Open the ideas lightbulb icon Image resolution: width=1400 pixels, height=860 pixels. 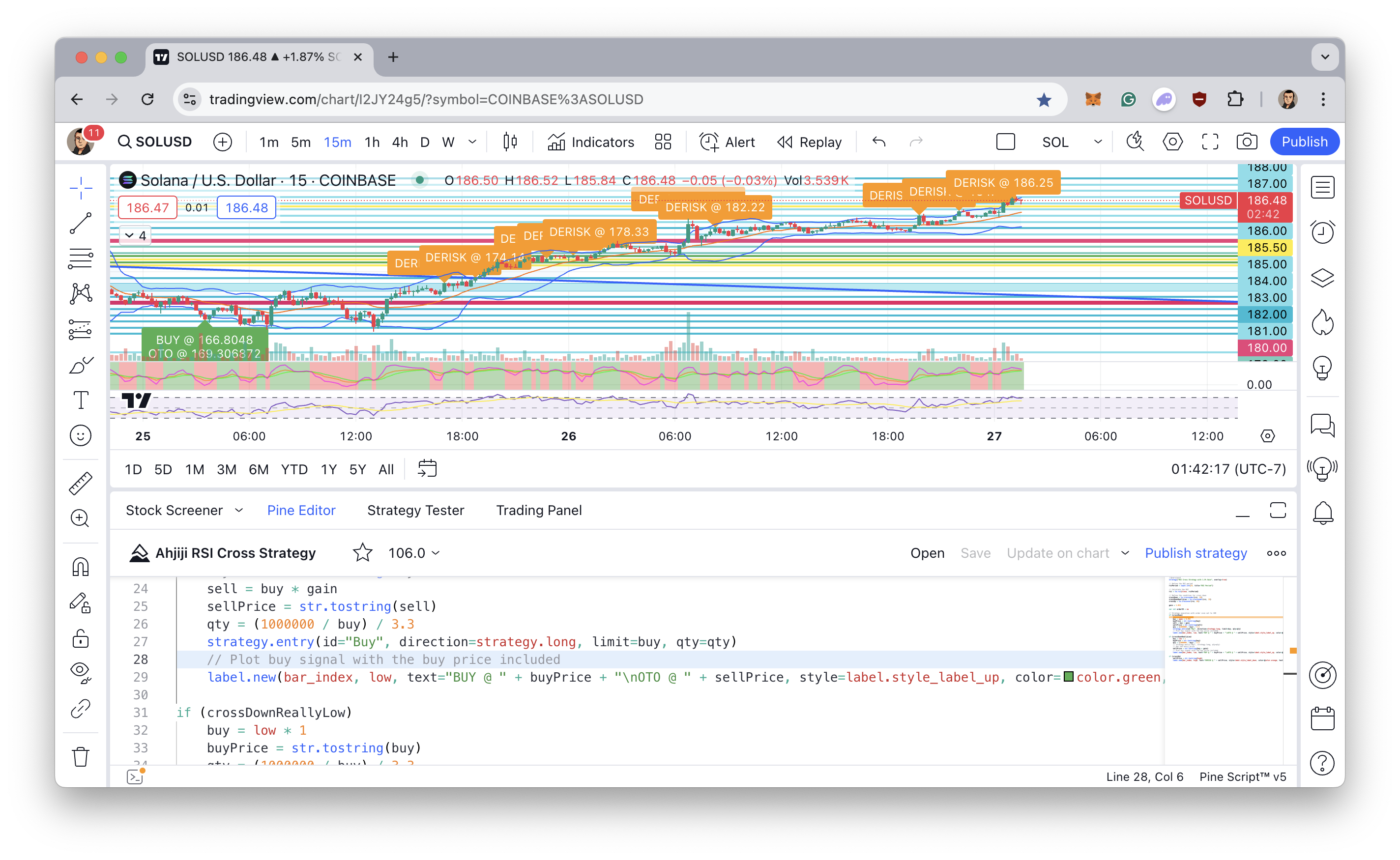click(1323, 368)
